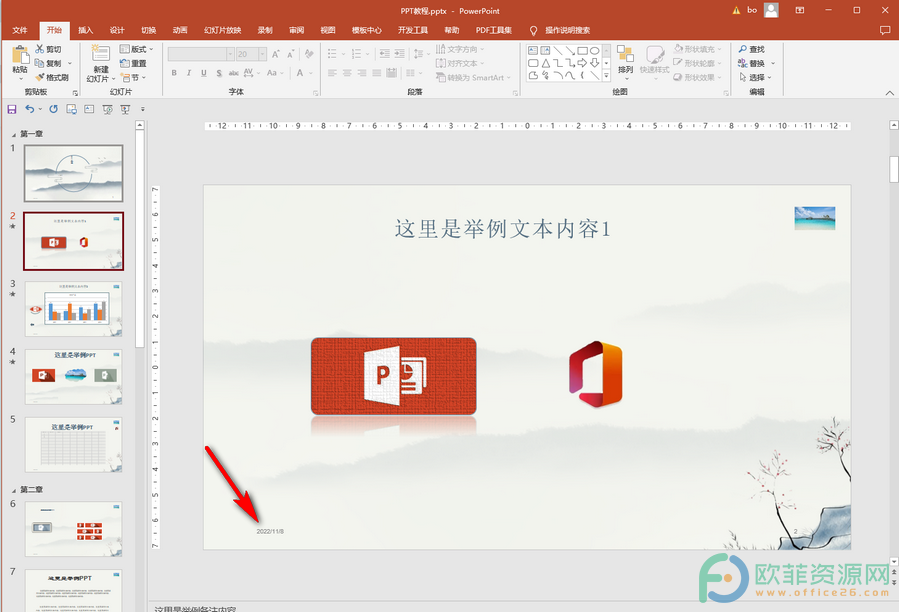Click the slide title 这里是举例文本内容1
This screenshot has width=899, height=612.
[503, 229]
